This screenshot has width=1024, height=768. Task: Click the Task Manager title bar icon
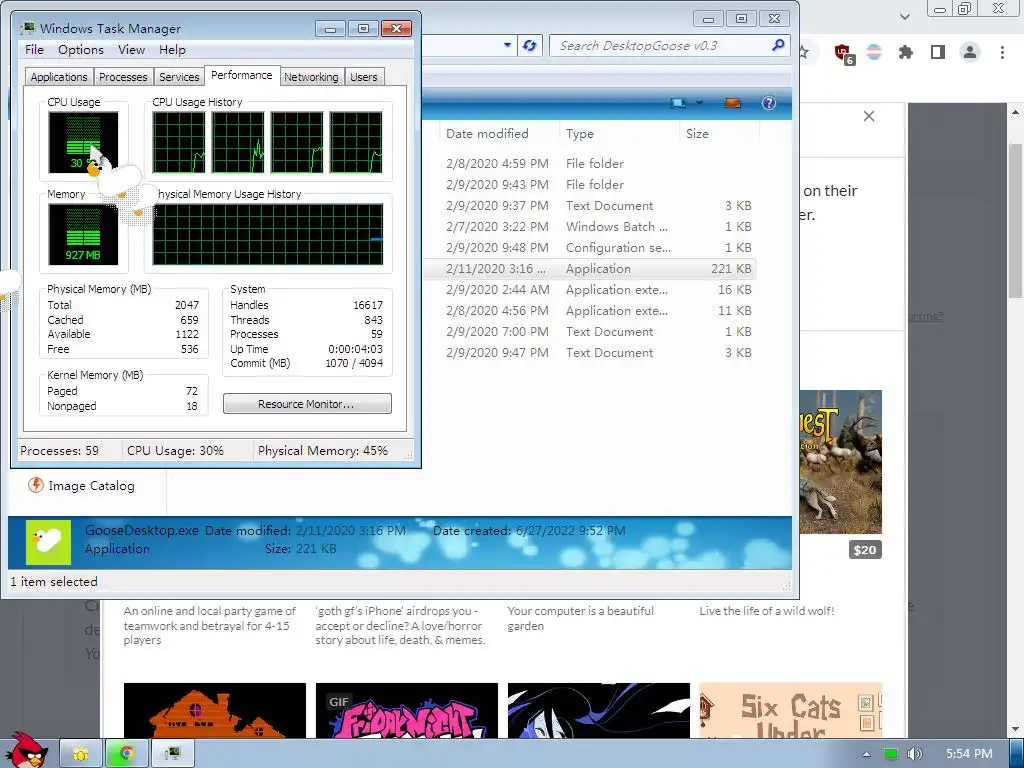tap(27, 28)
